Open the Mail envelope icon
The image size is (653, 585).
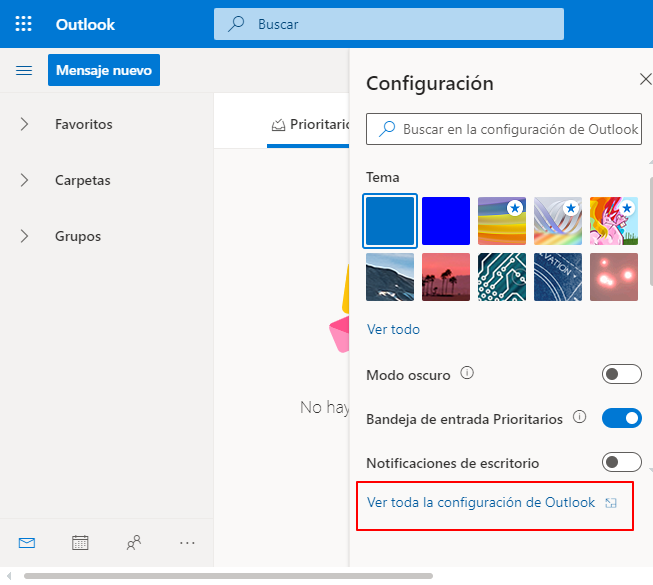click(27, 543)
